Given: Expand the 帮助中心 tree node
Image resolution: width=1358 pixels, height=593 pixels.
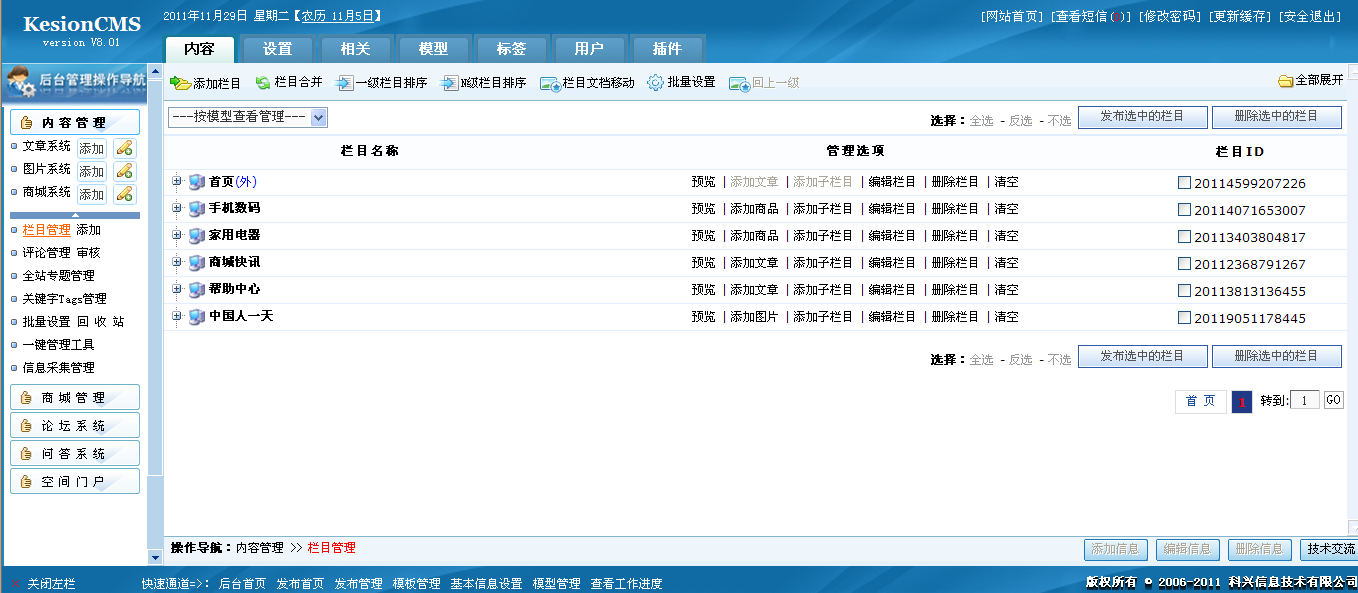Looking at the screenshot, I should click(175, 289).
